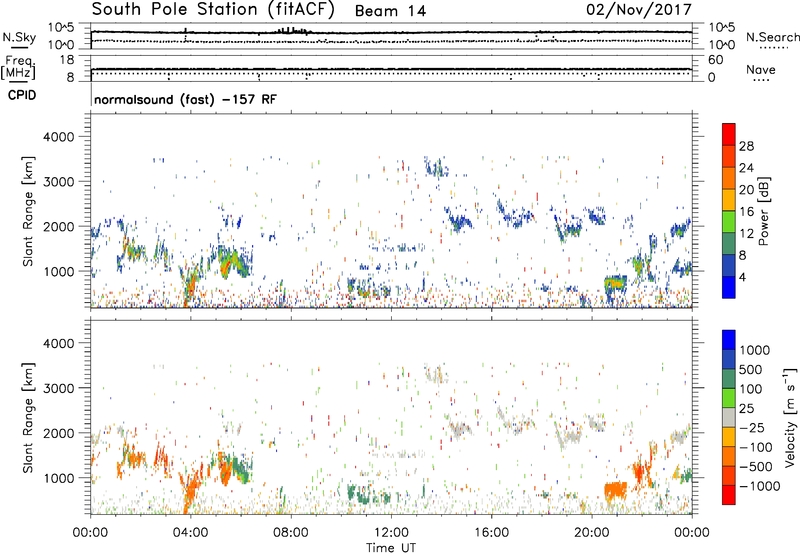
Task: Click the '4' tick on power colorbar
Action: (x=742, y=277)
